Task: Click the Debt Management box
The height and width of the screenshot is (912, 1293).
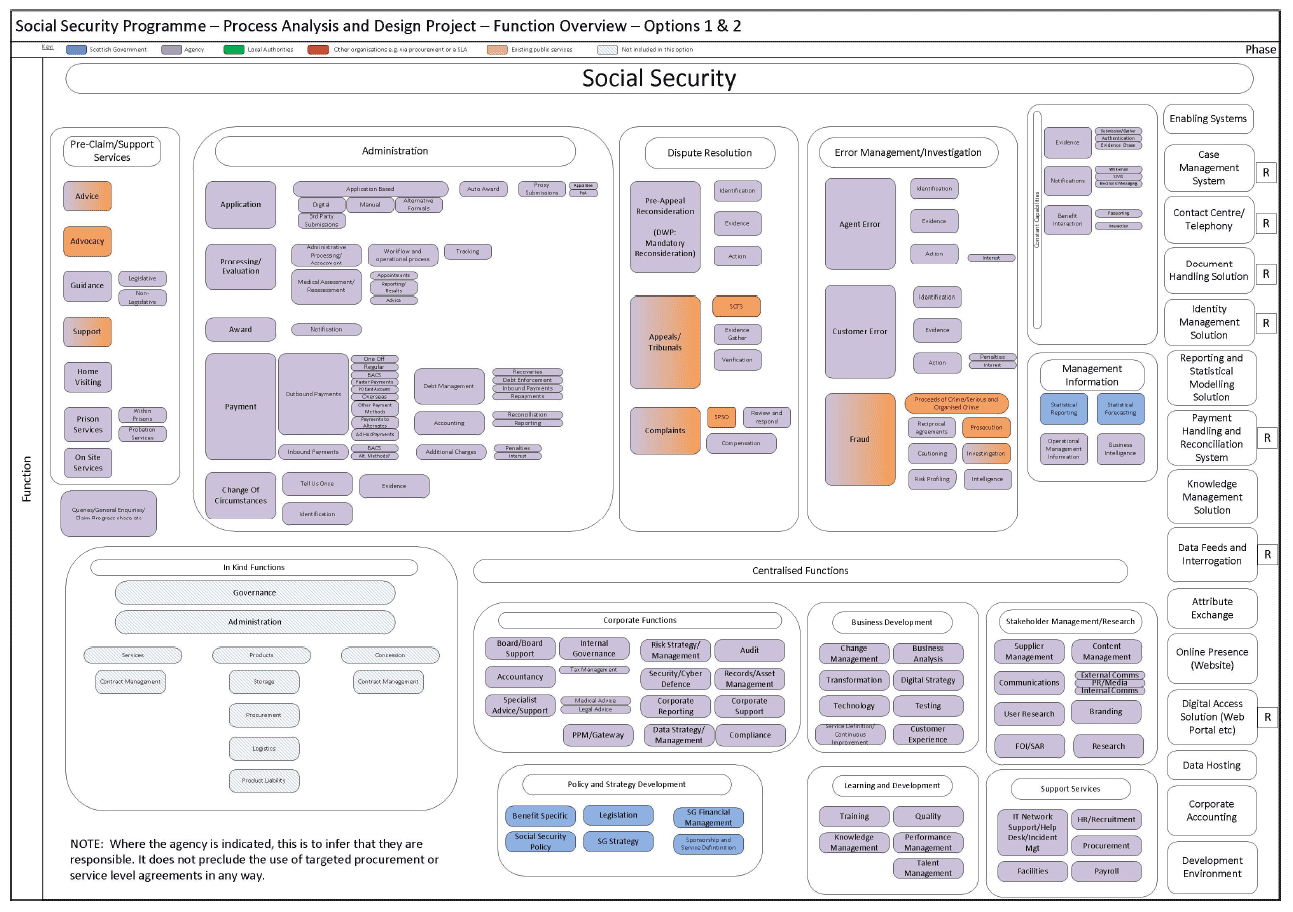Action: click(x=449, y=385)
